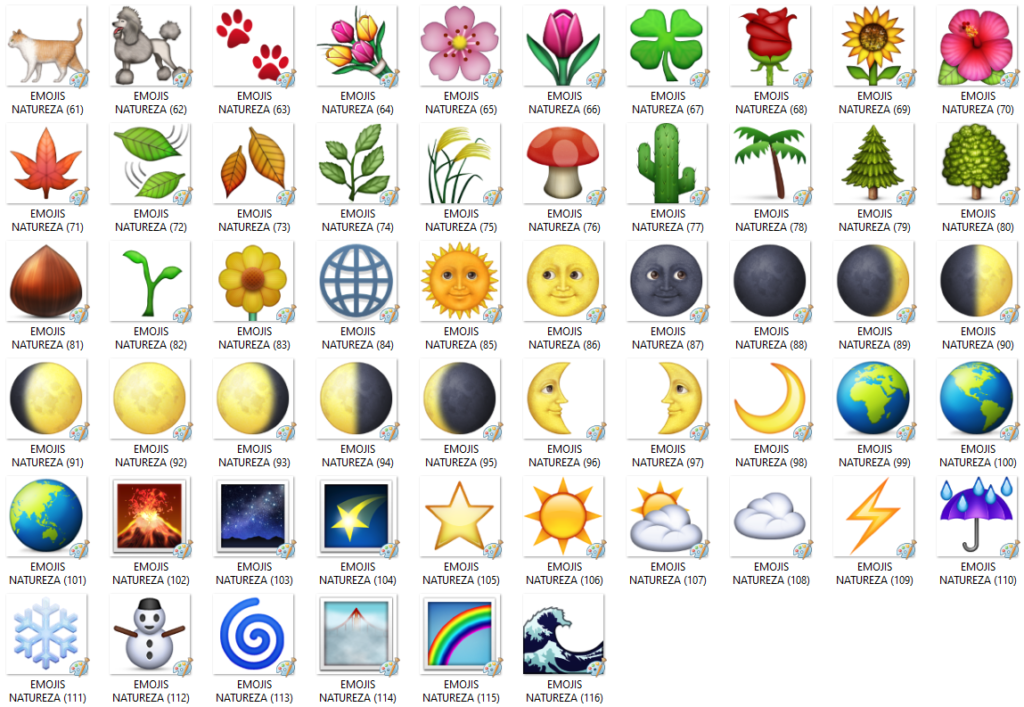Click the crescent moon thumbnail (98)

point(770,398)
